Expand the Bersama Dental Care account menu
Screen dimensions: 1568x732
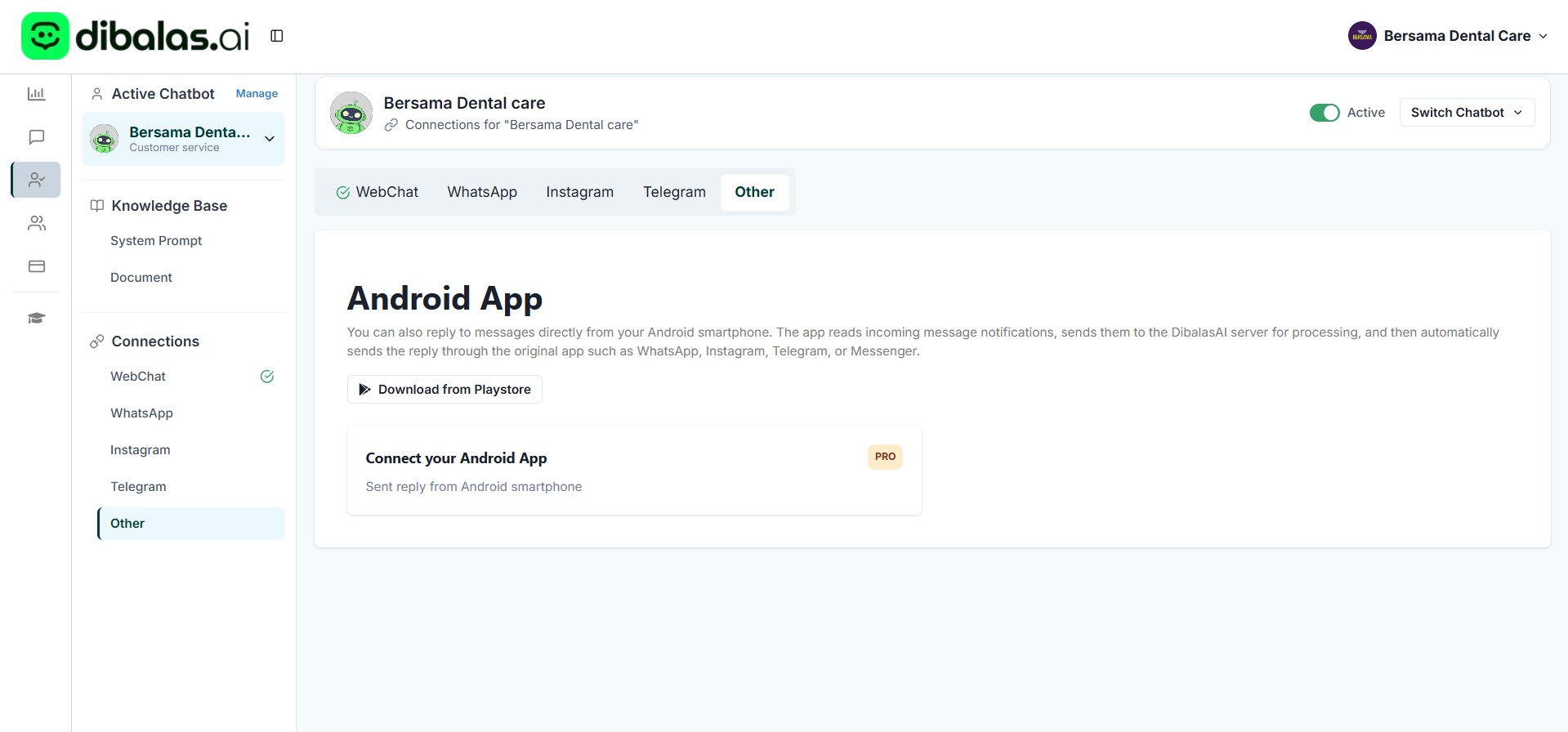(1448, 36)
